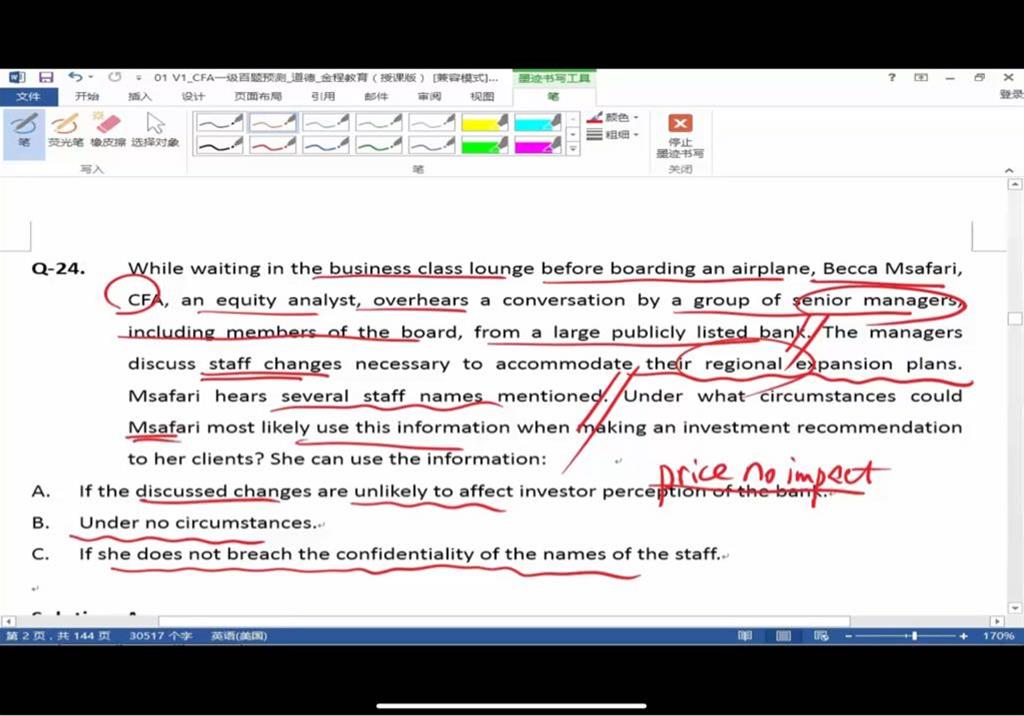
Task: Select the Highlighter (荧光笔) tool
Action: 65,130
